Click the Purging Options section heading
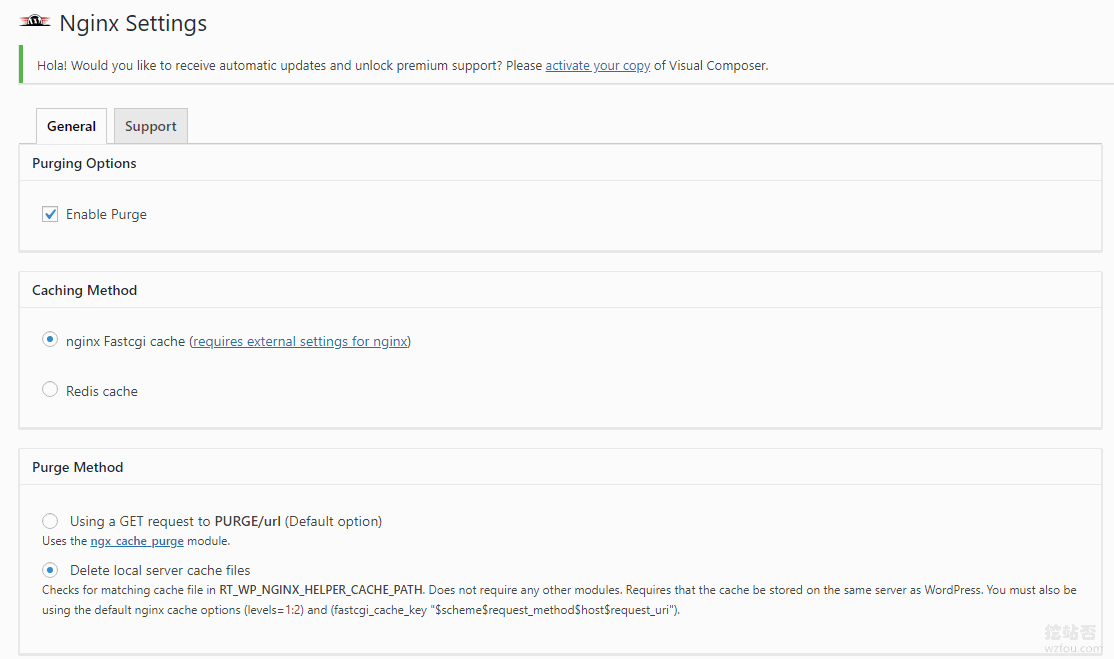The height and width of the screenshot is (659, 1114). click(x=84, y=163)
